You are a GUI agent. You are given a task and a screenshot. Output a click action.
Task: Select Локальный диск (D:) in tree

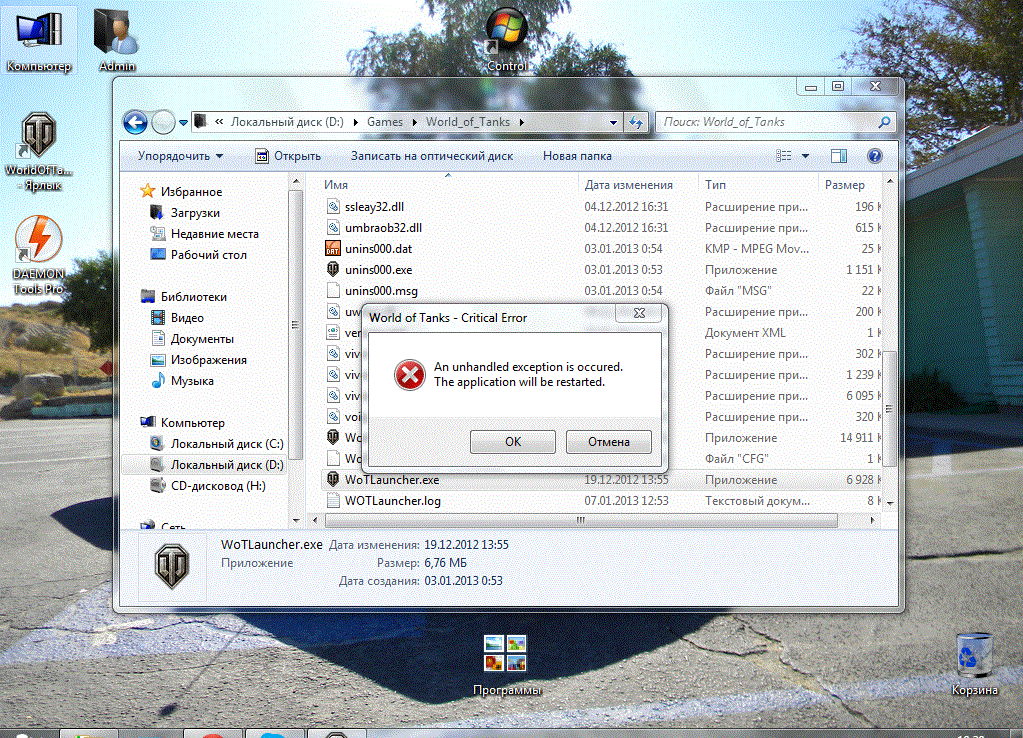click(x=217, y=465)
